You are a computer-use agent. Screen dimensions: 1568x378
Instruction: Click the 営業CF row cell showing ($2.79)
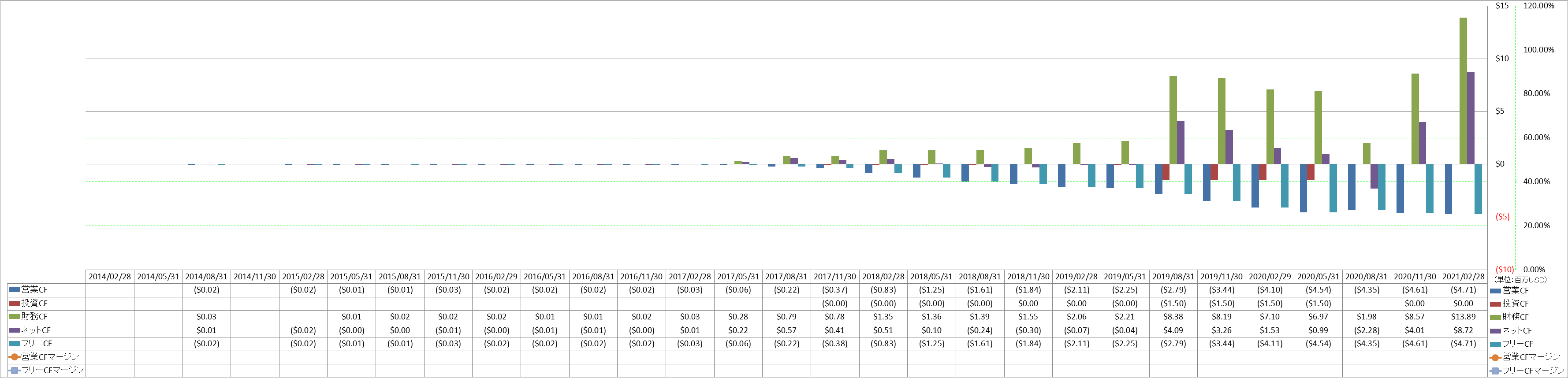coord(1173,290)
